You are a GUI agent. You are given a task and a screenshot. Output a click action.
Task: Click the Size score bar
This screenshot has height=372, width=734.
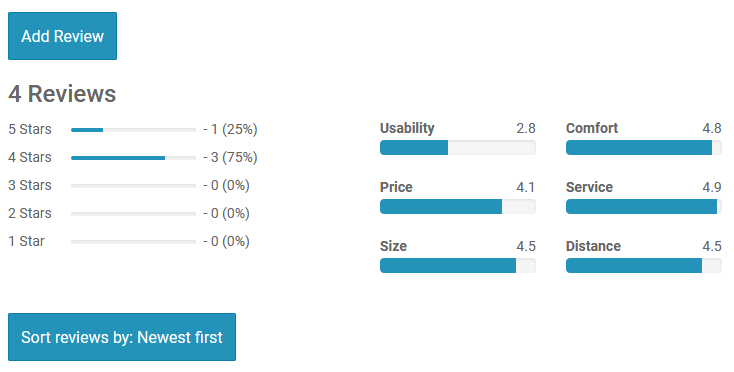coord(458,265)
